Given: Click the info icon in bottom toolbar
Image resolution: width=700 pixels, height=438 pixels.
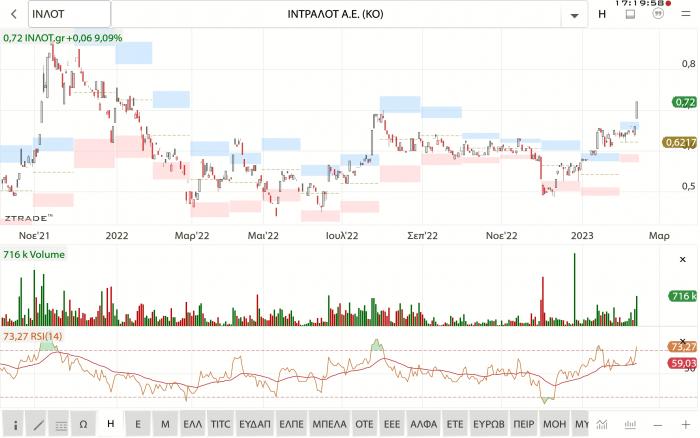Looking at the screenshot, I should point(13,424).
